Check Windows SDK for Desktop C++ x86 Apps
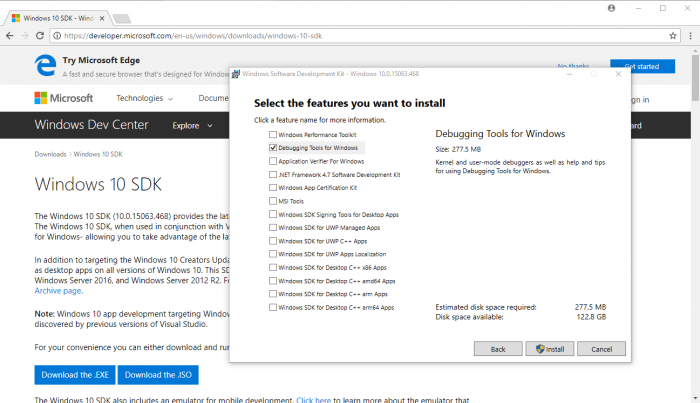Viewport: 700px width, 403px height. 273,267
